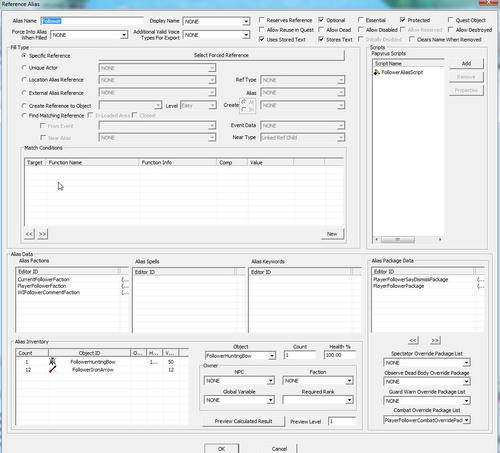Click scripts list right scroll arrow
This screenshot has width=500, height=453.
pos(440,239)
